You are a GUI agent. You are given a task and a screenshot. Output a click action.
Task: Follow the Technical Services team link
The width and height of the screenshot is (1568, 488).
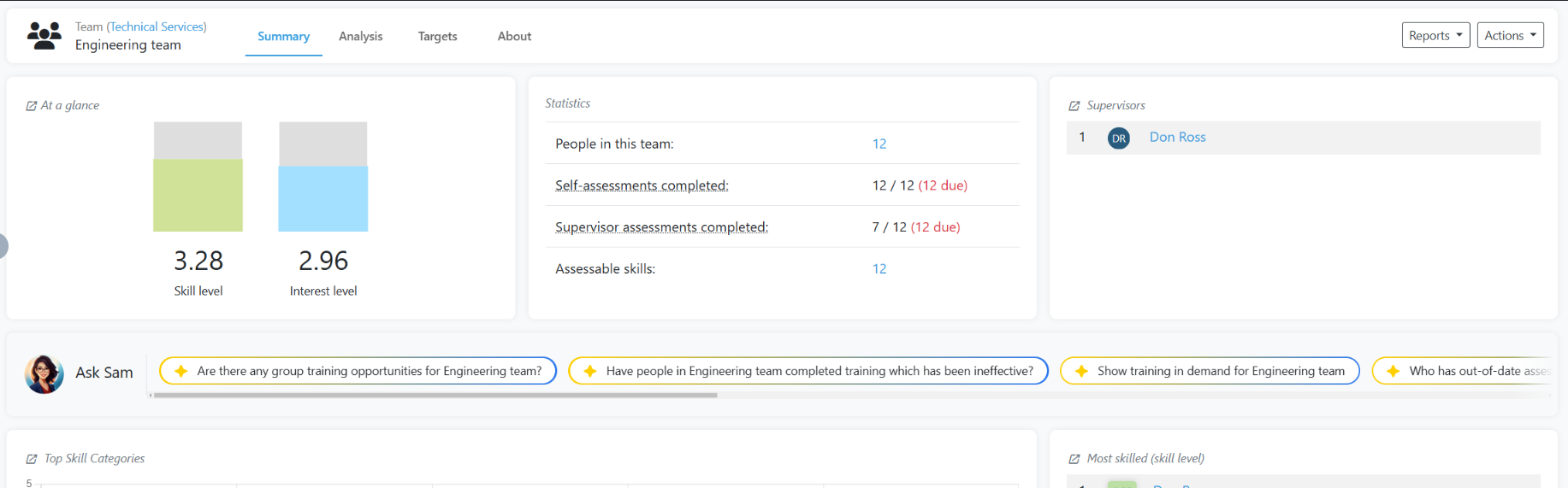tap(157, 26)
